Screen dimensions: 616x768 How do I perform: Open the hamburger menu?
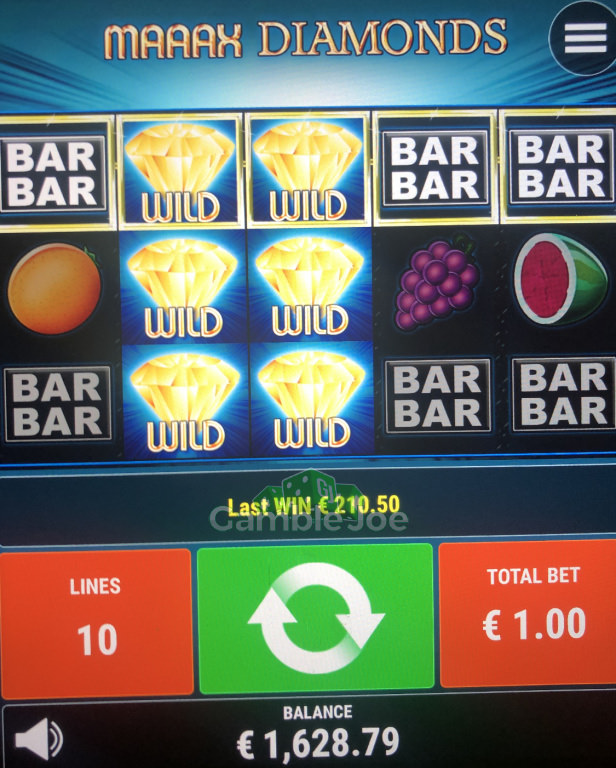(x=584, y=38)
